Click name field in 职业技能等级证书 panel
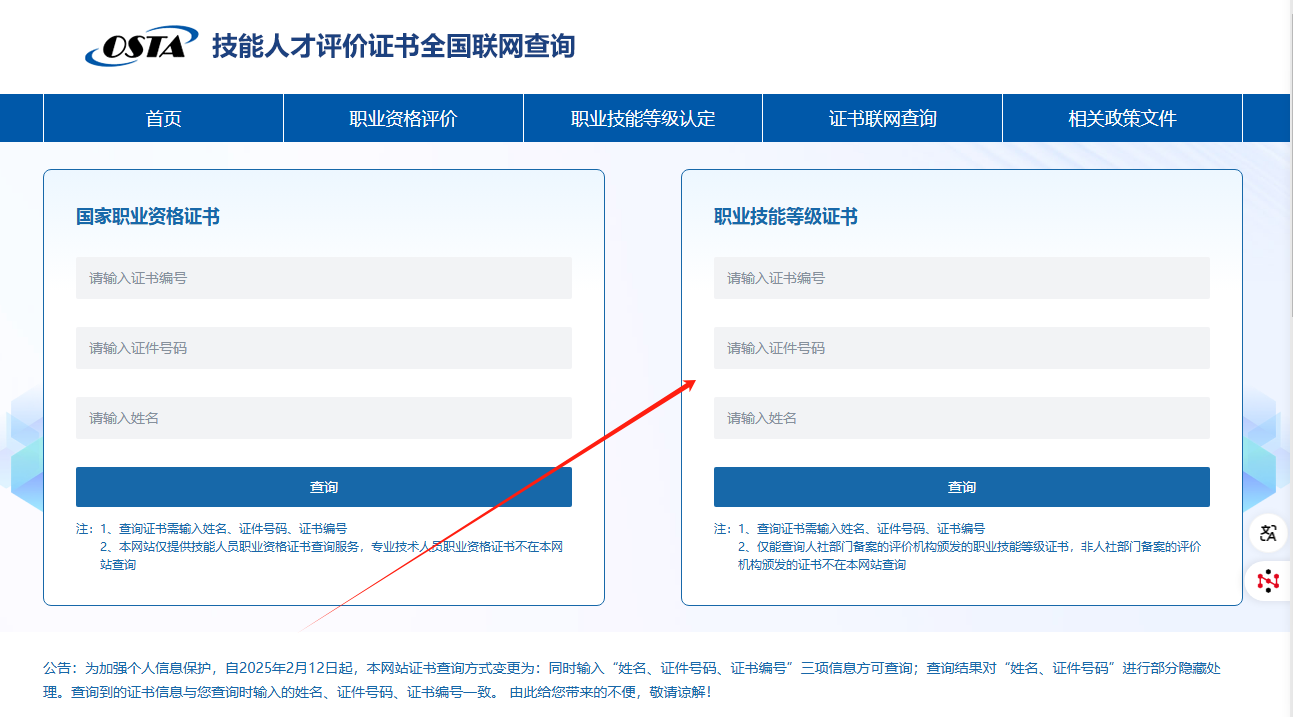 pos(961,418)
